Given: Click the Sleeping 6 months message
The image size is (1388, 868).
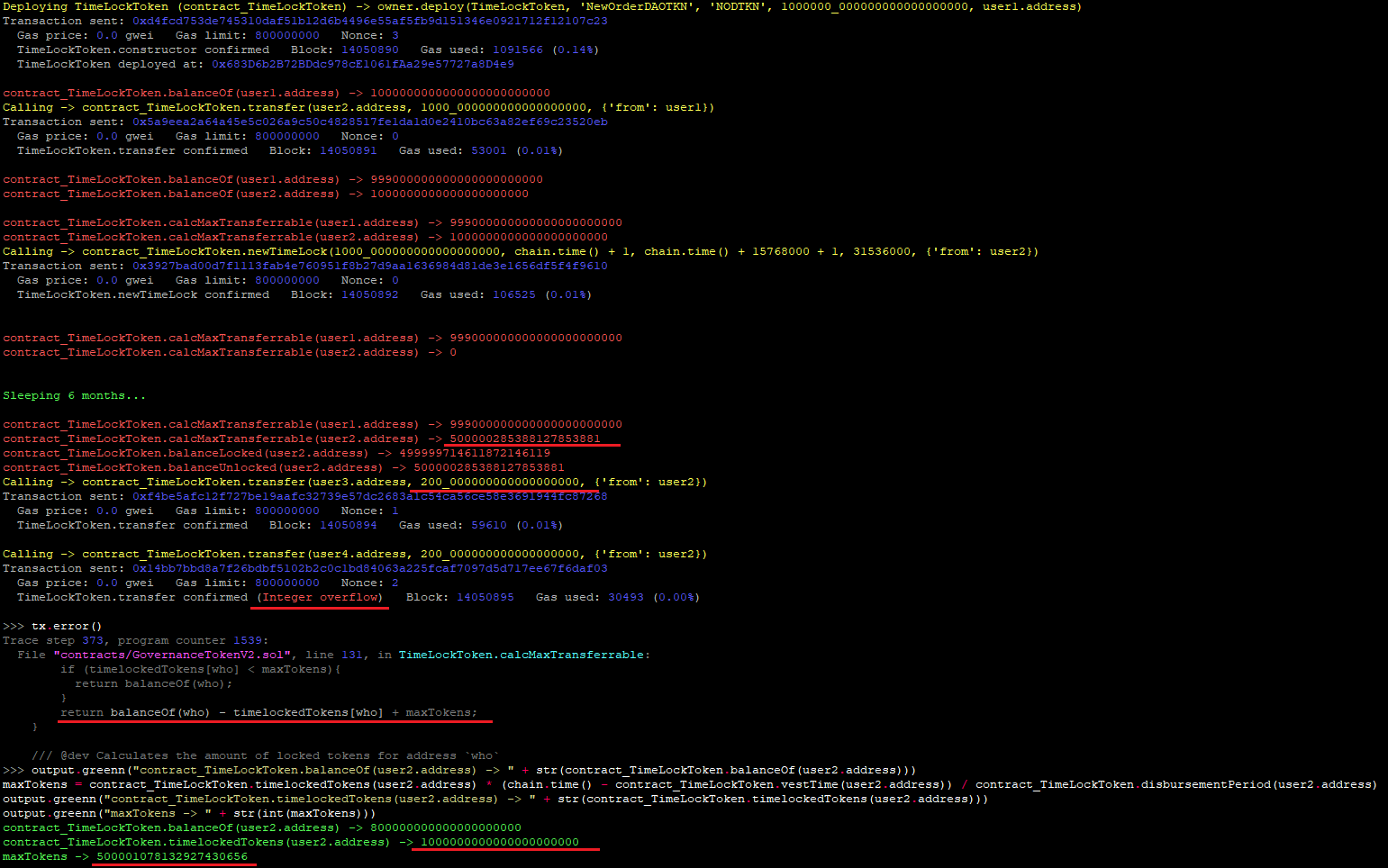Looking at the screenshot, I should [74, 395].
